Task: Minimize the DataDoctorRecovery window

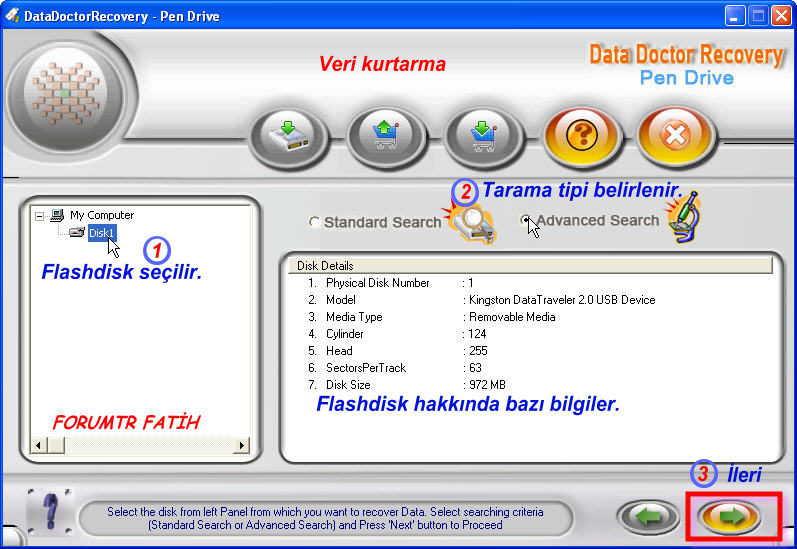Action: (734, 16)
